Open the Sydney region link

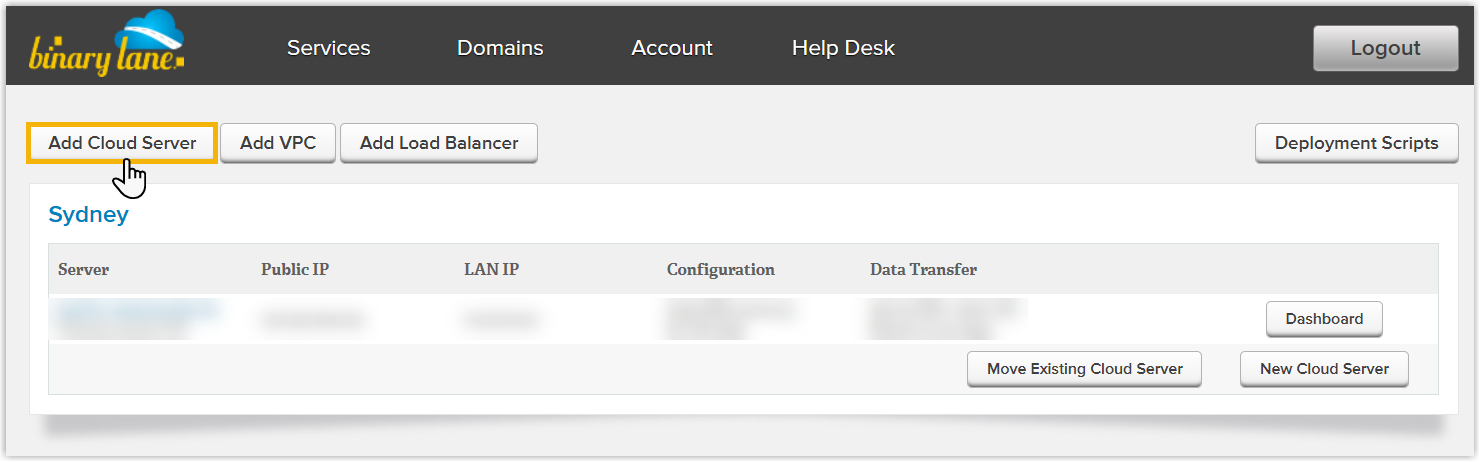(x=89, y=214)
